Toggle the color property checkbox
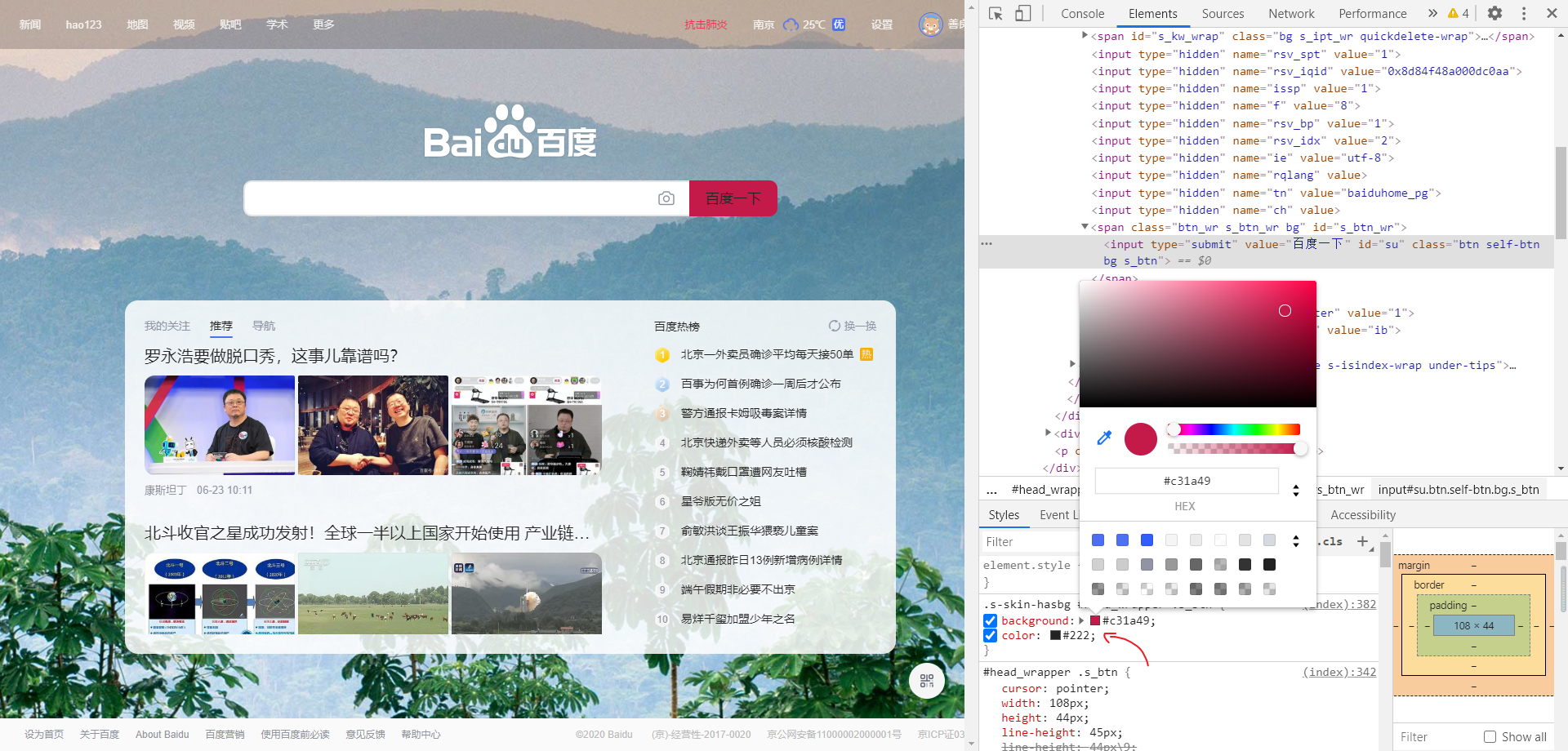Image resolution: width=1568 pixels, height=751 pixels. tap(991, 636)
